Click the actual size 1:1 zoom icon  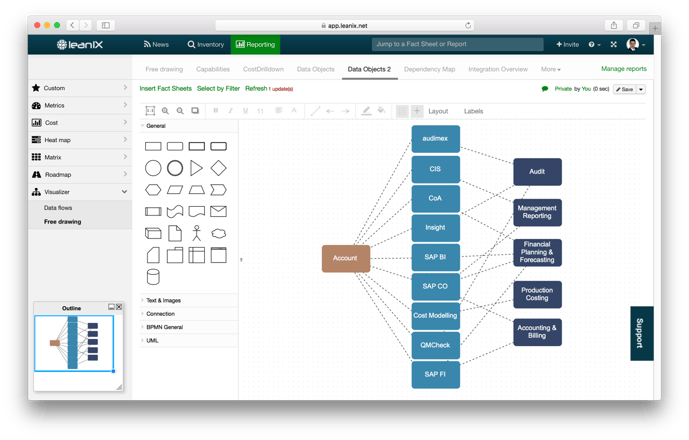pyautogui.click(x=150, y=111)
